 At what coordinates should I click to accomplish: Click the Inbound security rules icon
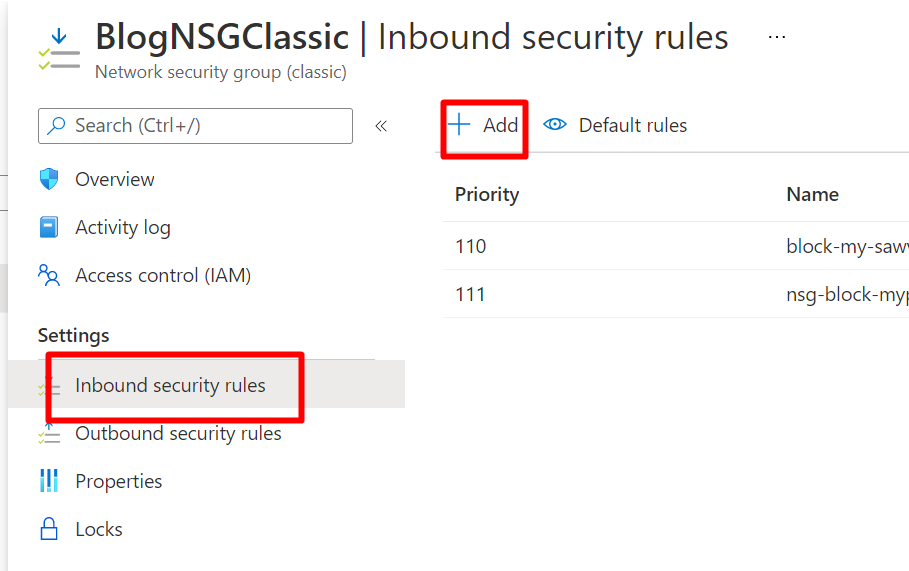pyautogui.click(x=49, y=387)
